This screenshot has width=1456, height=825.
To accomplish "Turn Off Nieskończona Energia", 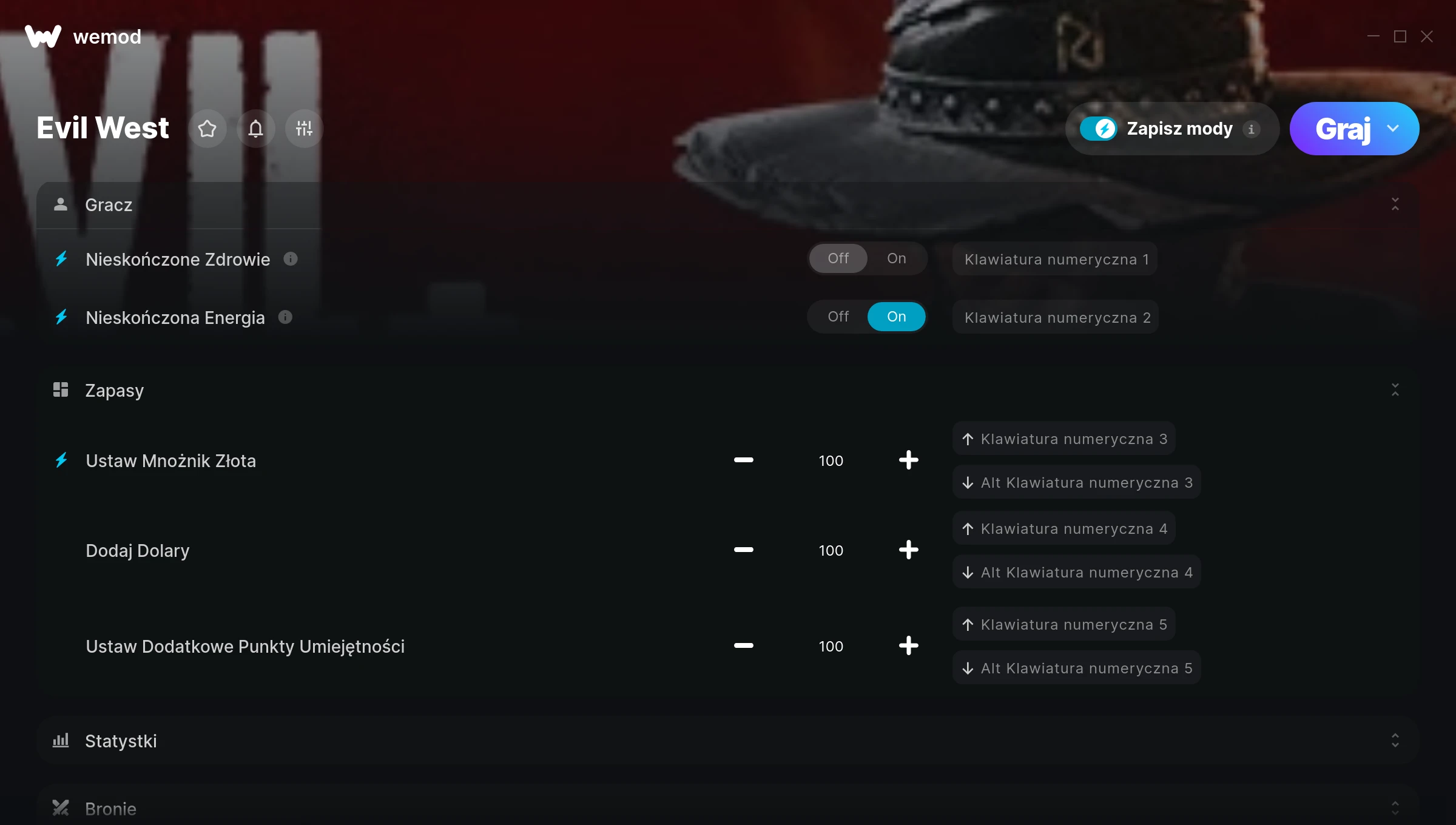I will tap(838, 317).
